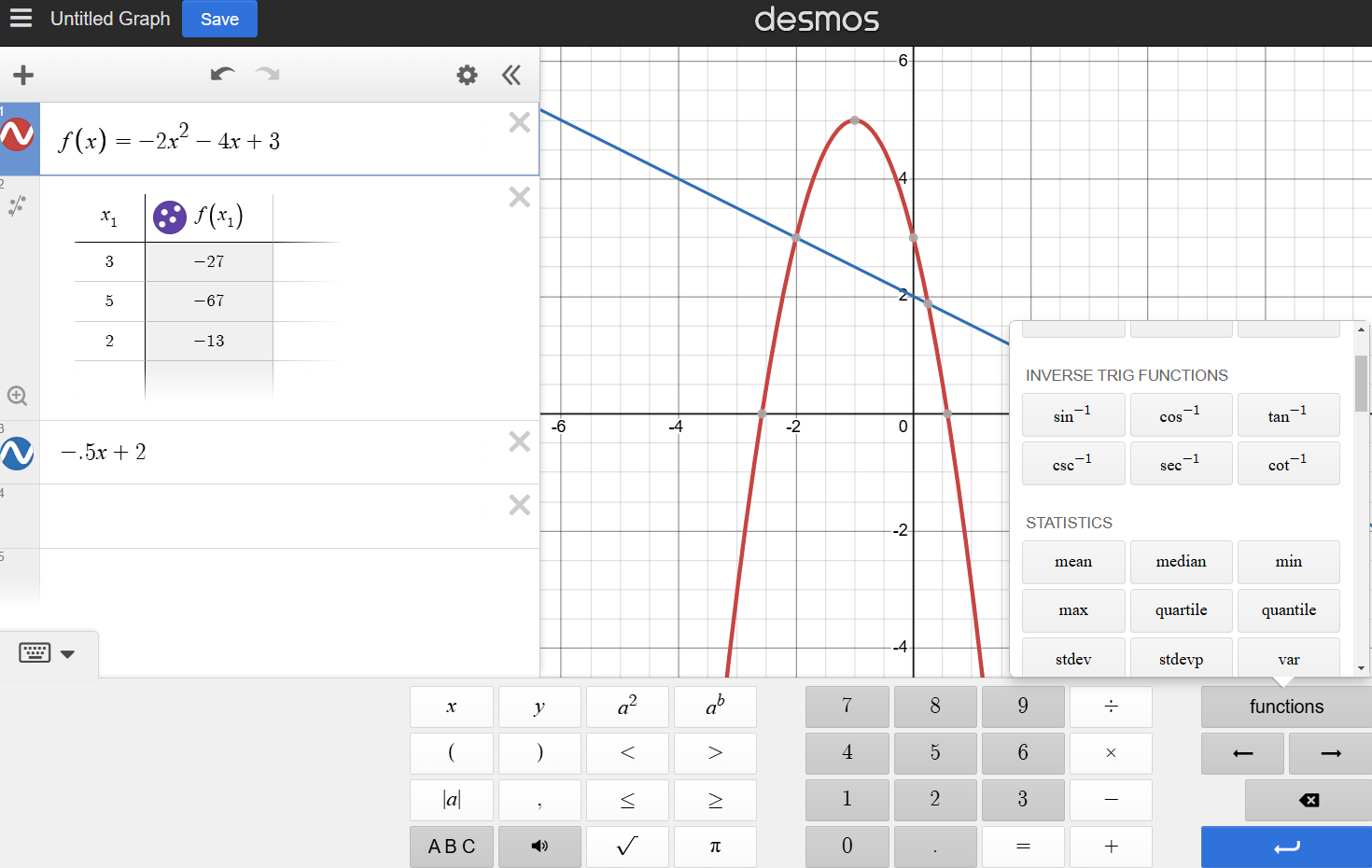Add a new expression with the plus icon
The width and height of the screenshot is (1372, 868).
(x=22, y=75)
